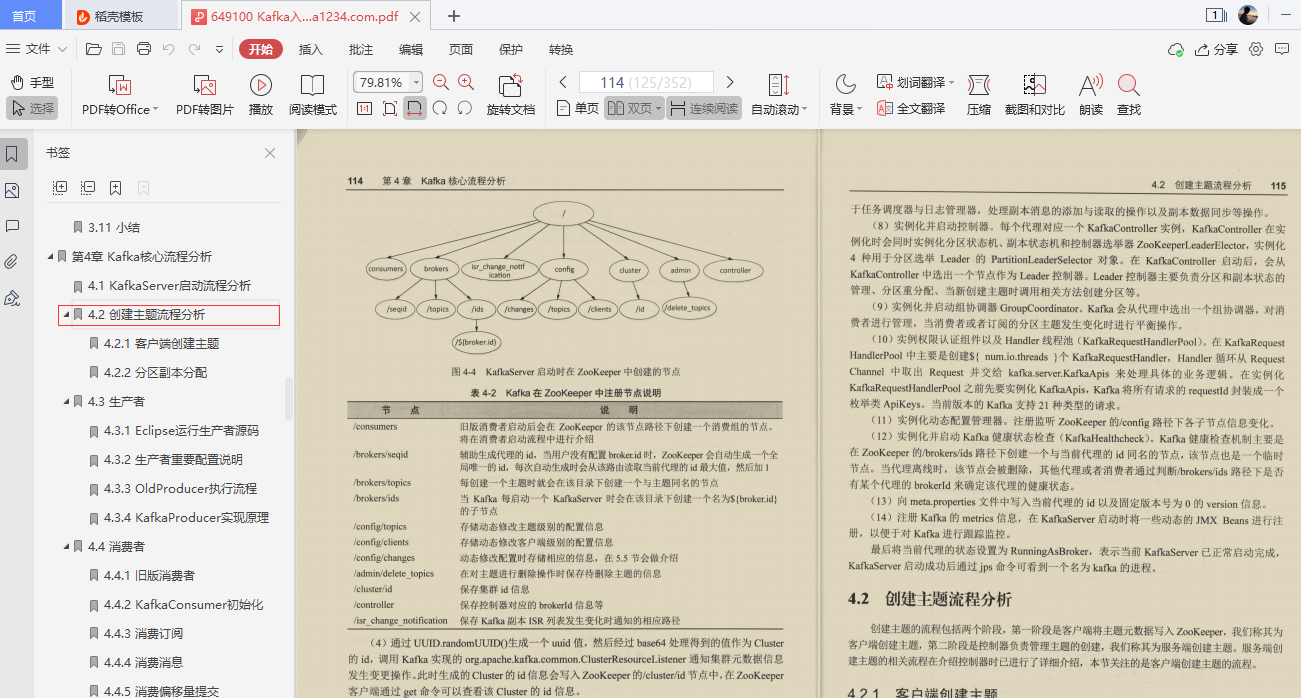Select the Hand tool (手型)
This screenshot has height=698, width=1301.
(32, 82)
